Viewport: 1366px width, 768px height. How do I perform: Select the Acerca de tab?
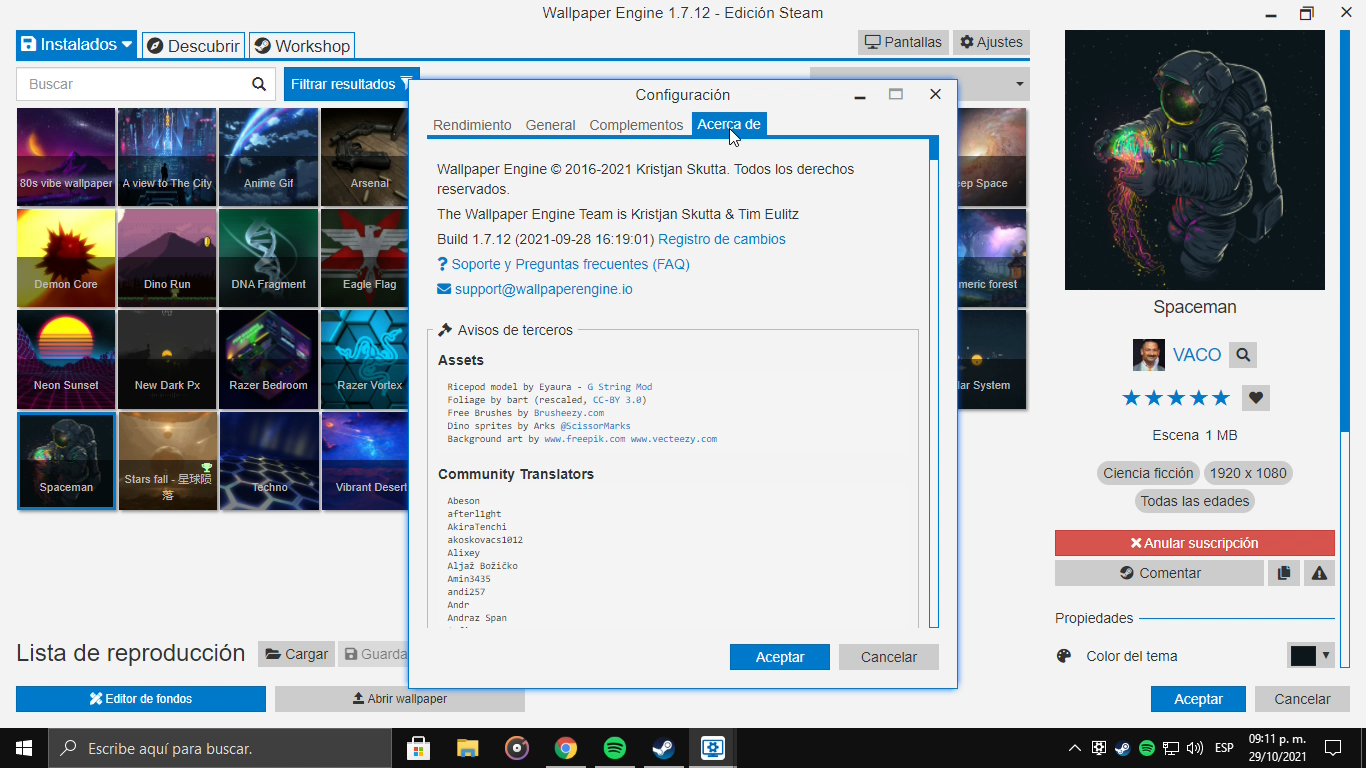pos(729,124)
